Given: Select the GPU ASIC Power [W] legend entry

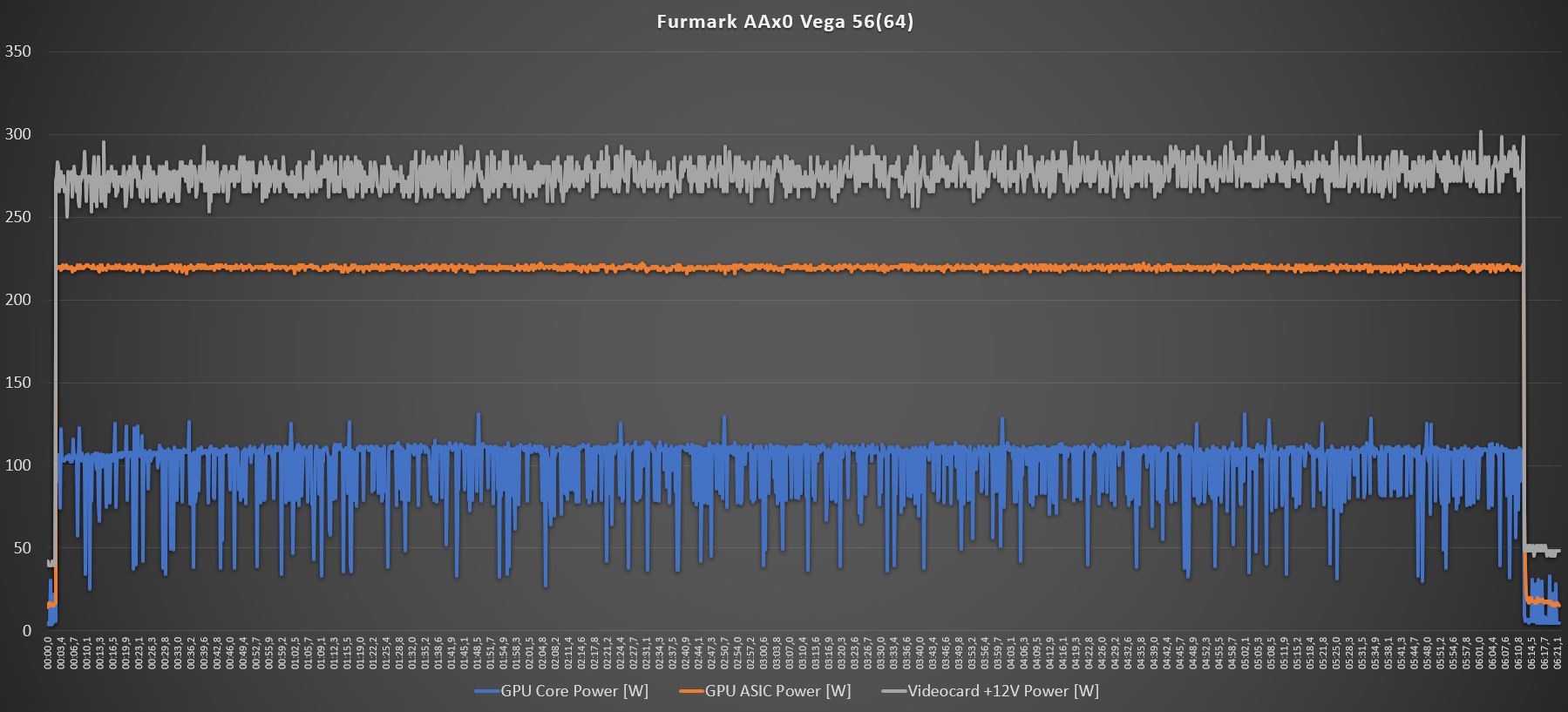Looking at the screenshot, I should [764, 691].
